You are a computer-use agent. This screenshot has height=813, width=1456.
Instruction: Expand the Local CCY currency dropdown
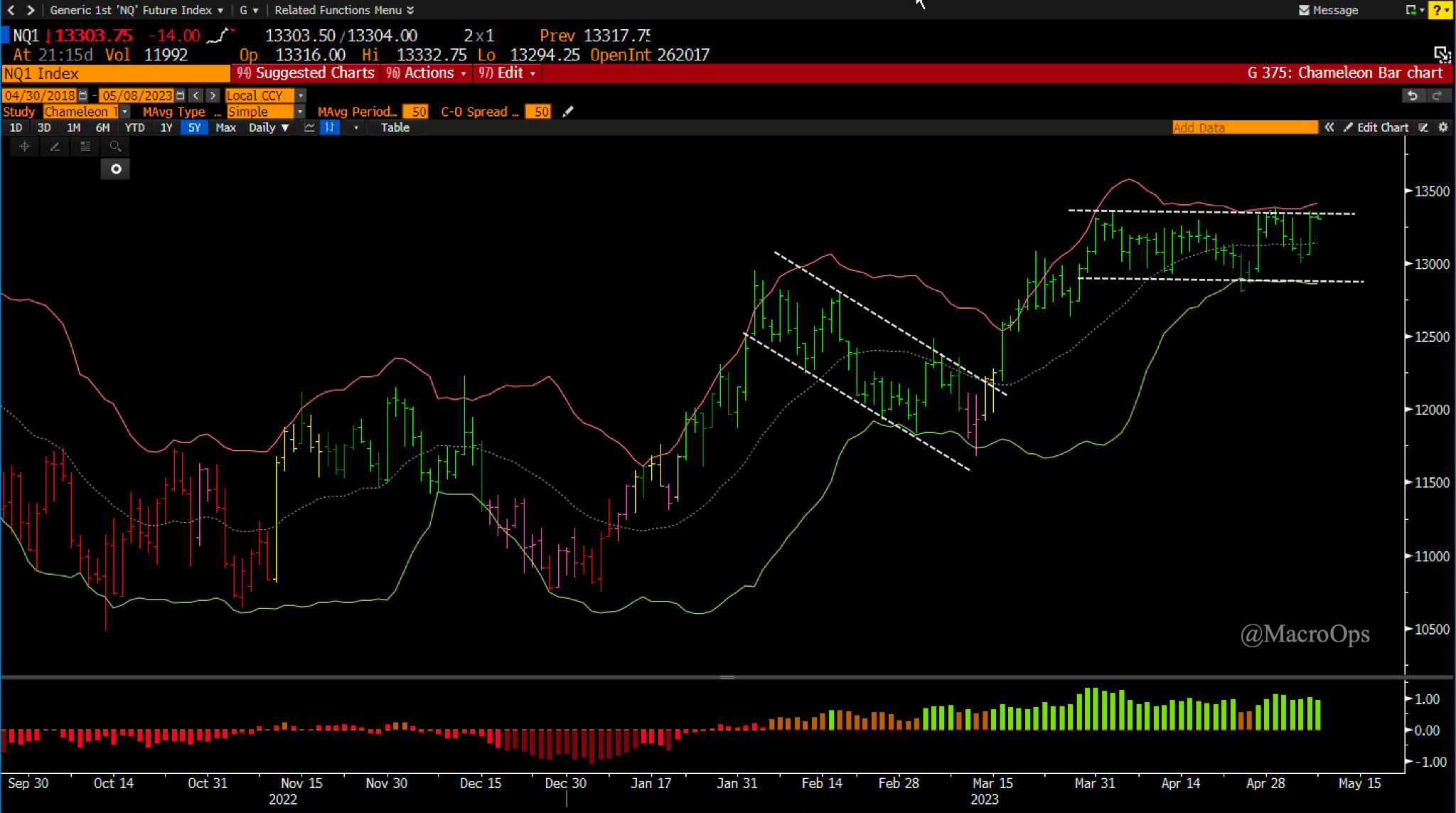tap(301, 95)
